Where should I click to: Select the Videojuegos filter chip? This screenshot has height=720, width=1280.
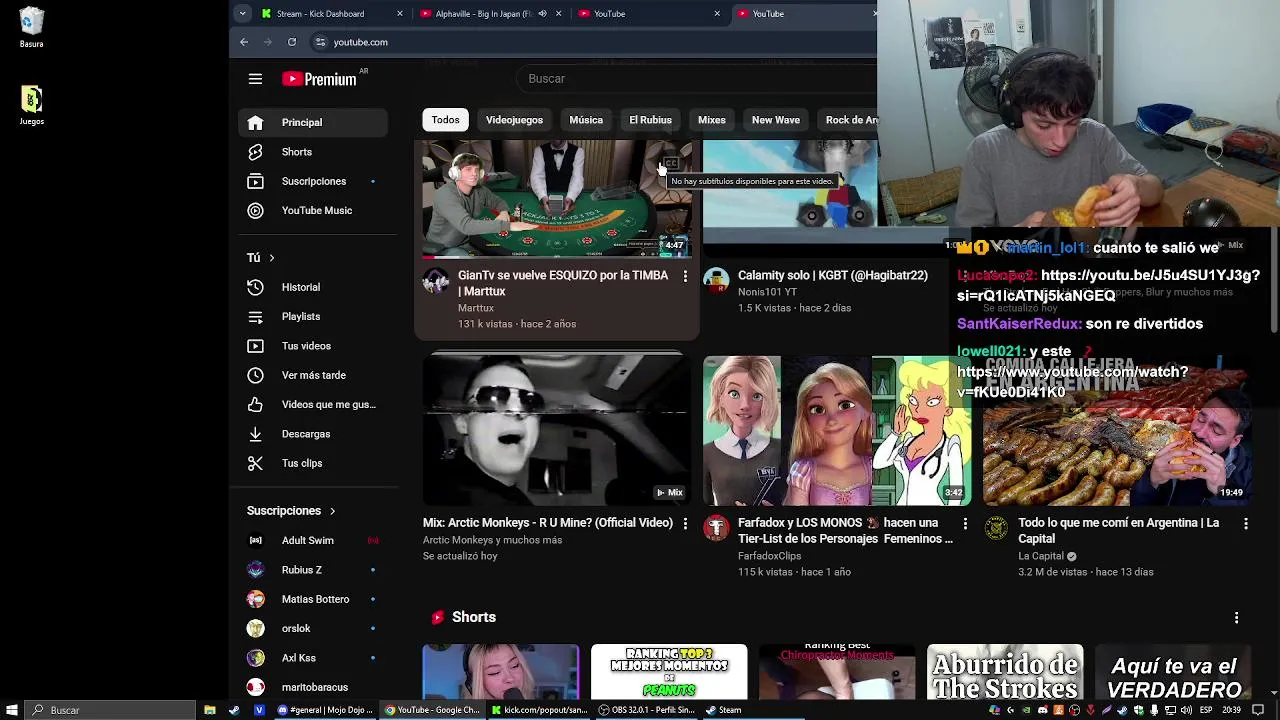(514, 120)
